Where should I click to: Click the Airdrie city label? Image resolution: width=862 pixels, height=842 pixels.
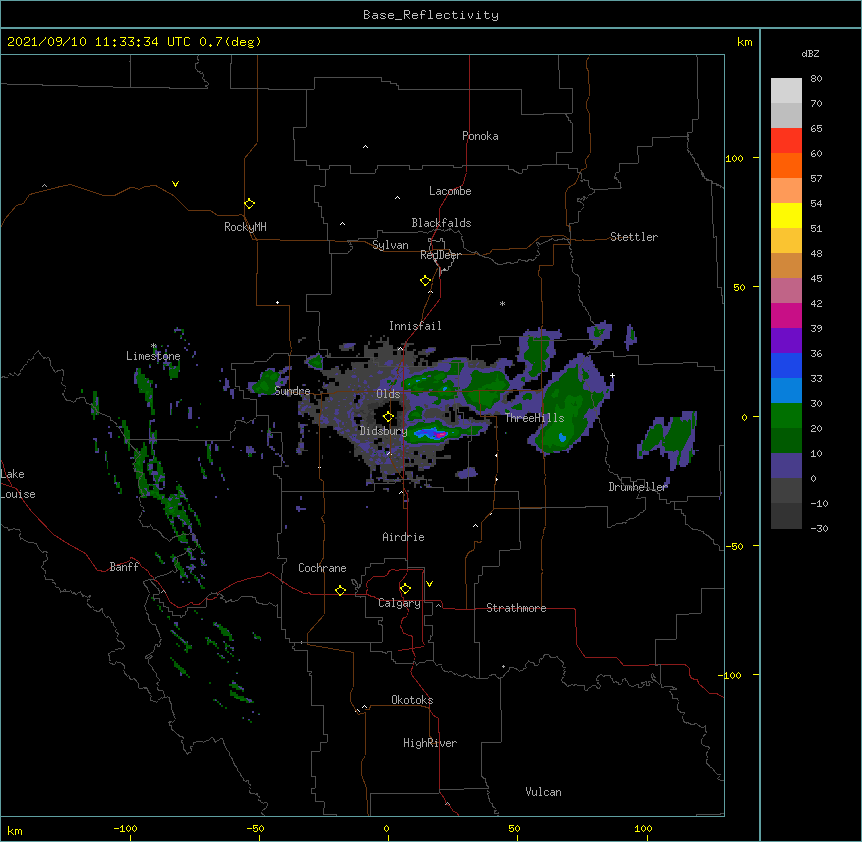pyautogui.click(x=403, y=537)
